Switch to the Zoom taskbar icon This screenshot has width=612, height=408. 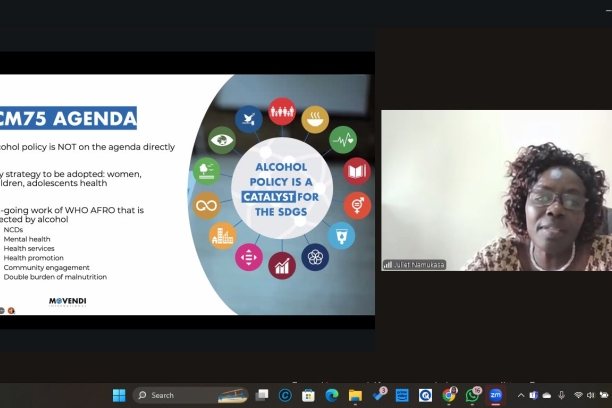(x=496, y=395)
